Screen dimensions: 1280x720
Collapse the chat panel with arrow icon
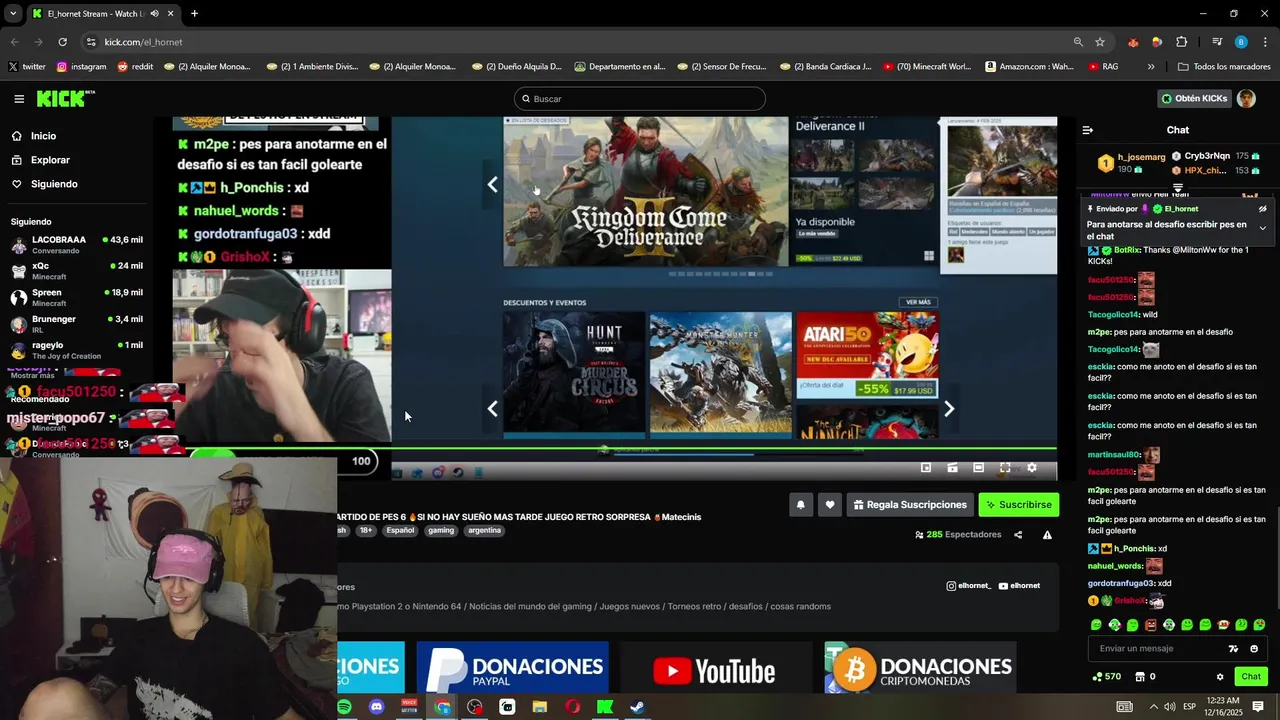pos(1088,130)
